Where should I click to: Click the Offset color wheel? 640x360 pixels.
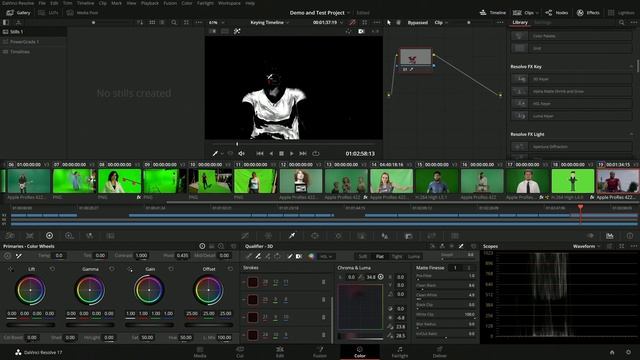208,290
